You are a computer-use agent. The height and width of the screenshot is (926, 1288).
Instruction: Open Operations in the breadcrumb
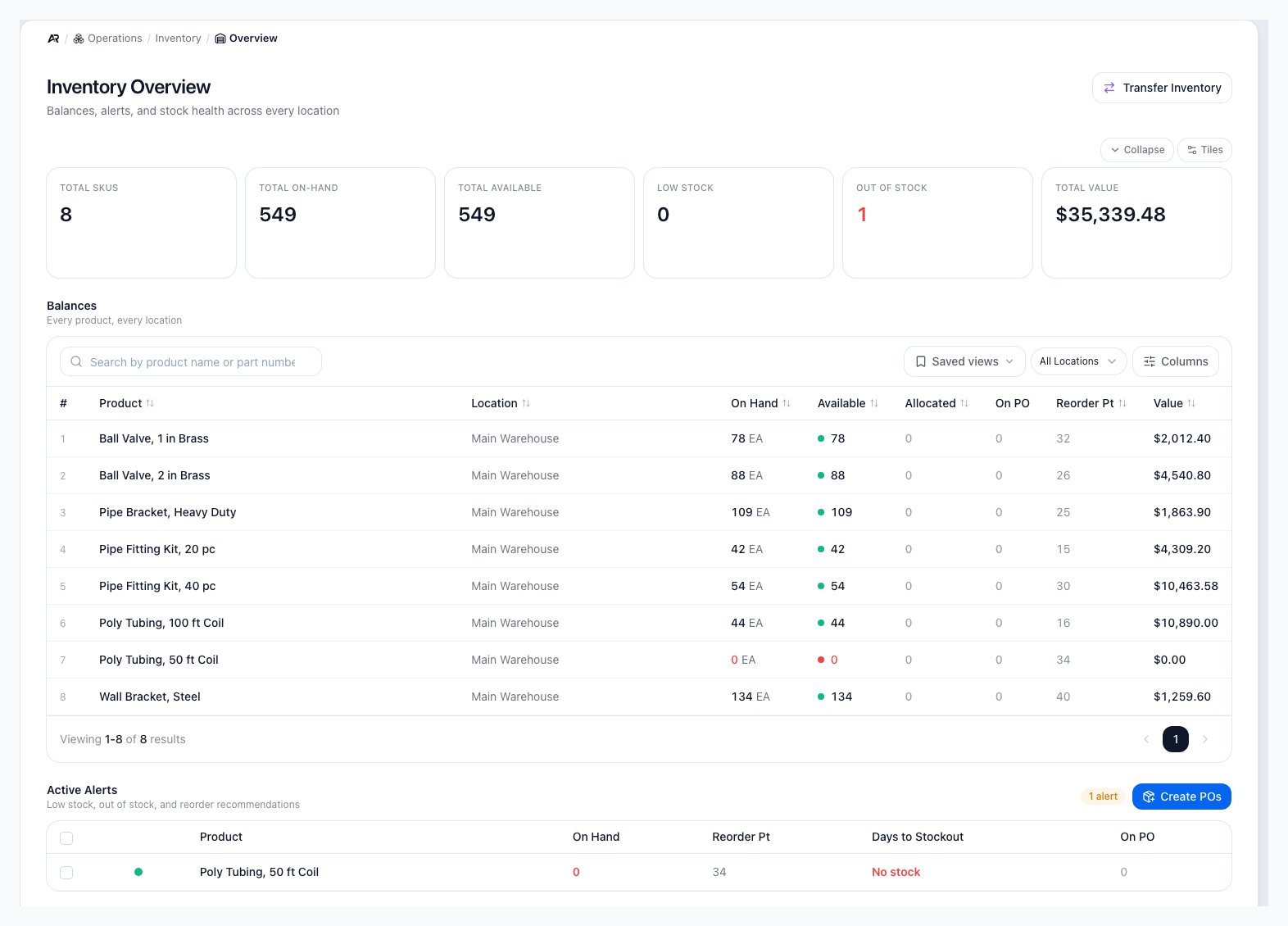point(107,39)
